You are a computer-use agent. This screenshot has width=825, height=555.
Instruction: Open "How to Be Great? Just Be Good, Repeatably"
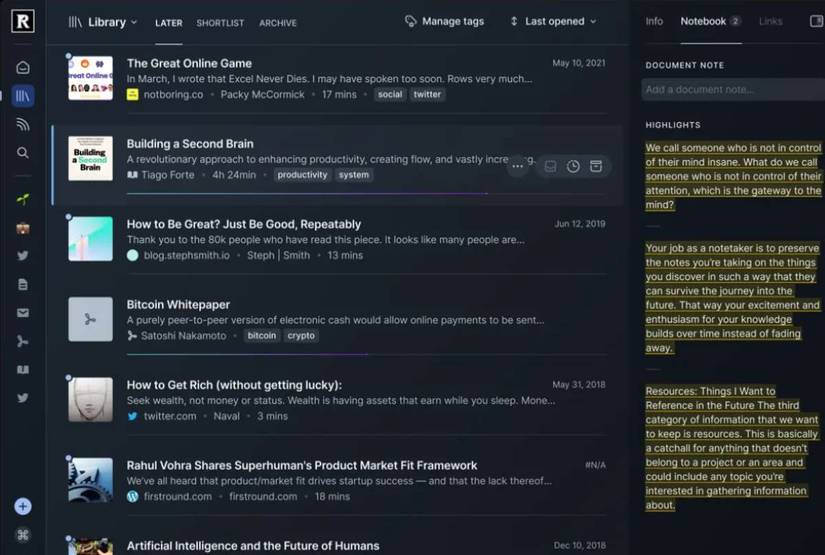pyautogui.click(x=244, y=224)
